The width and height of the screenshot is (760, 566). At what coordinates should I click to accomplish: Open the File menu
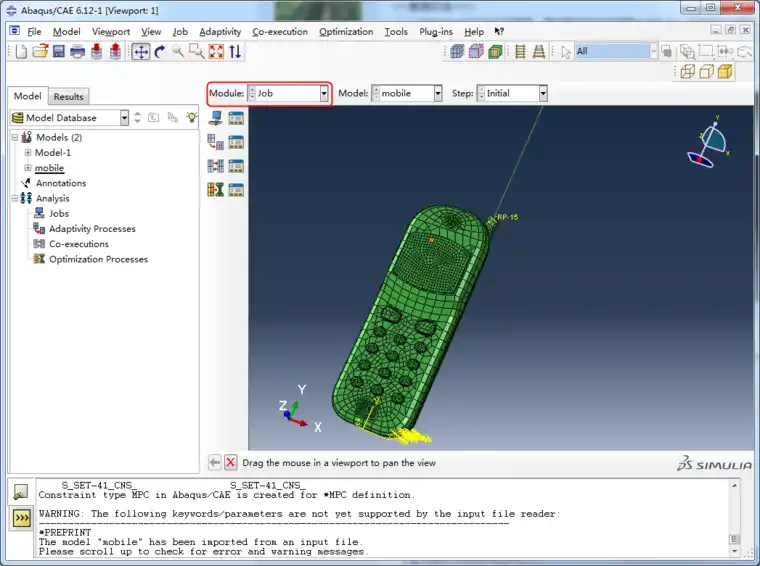(x=34, y=31)
